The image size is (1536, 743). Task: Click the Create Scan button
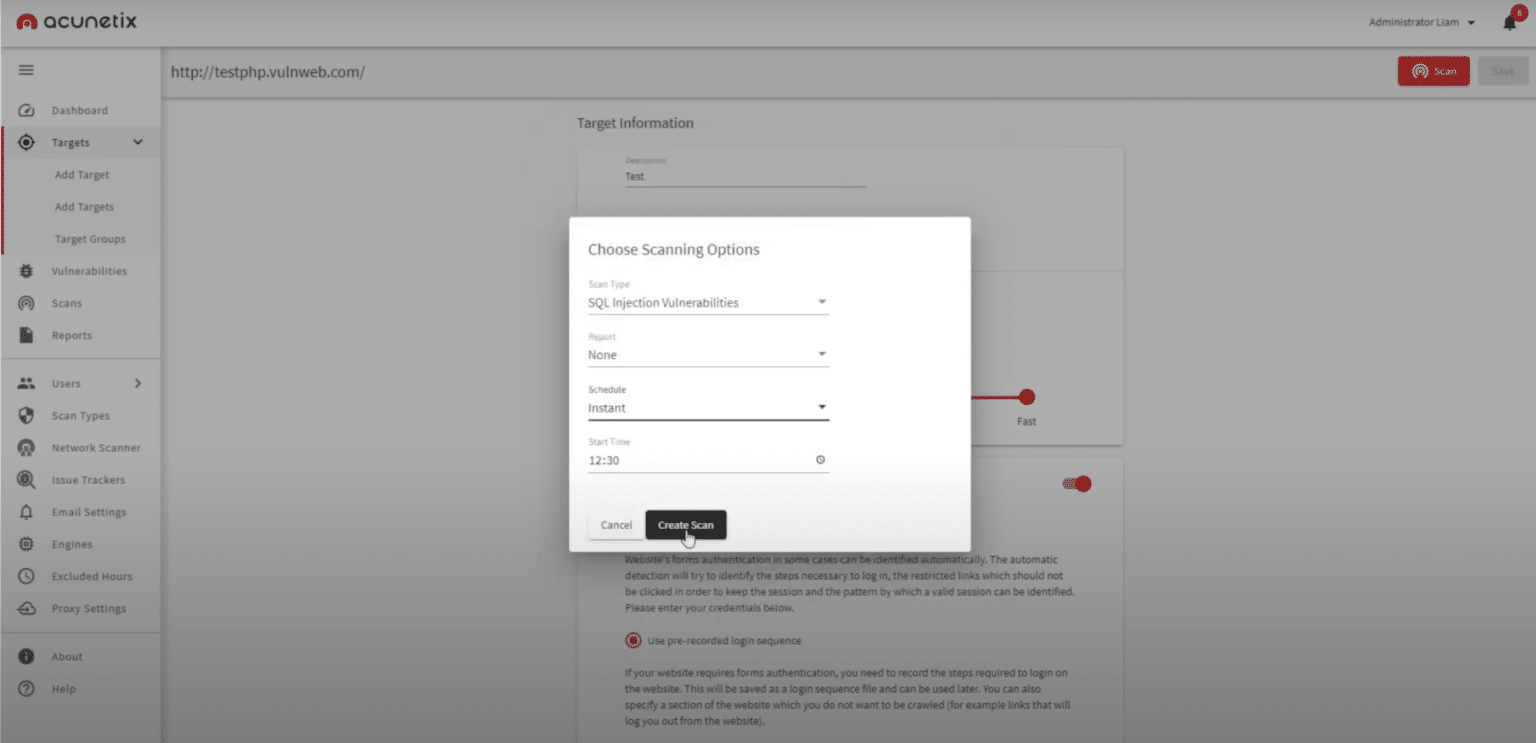pos(685,524)
